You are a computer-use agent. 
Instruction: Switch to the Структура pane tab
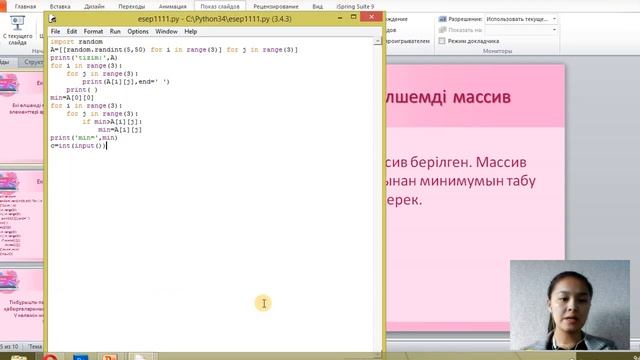point(33,62)
